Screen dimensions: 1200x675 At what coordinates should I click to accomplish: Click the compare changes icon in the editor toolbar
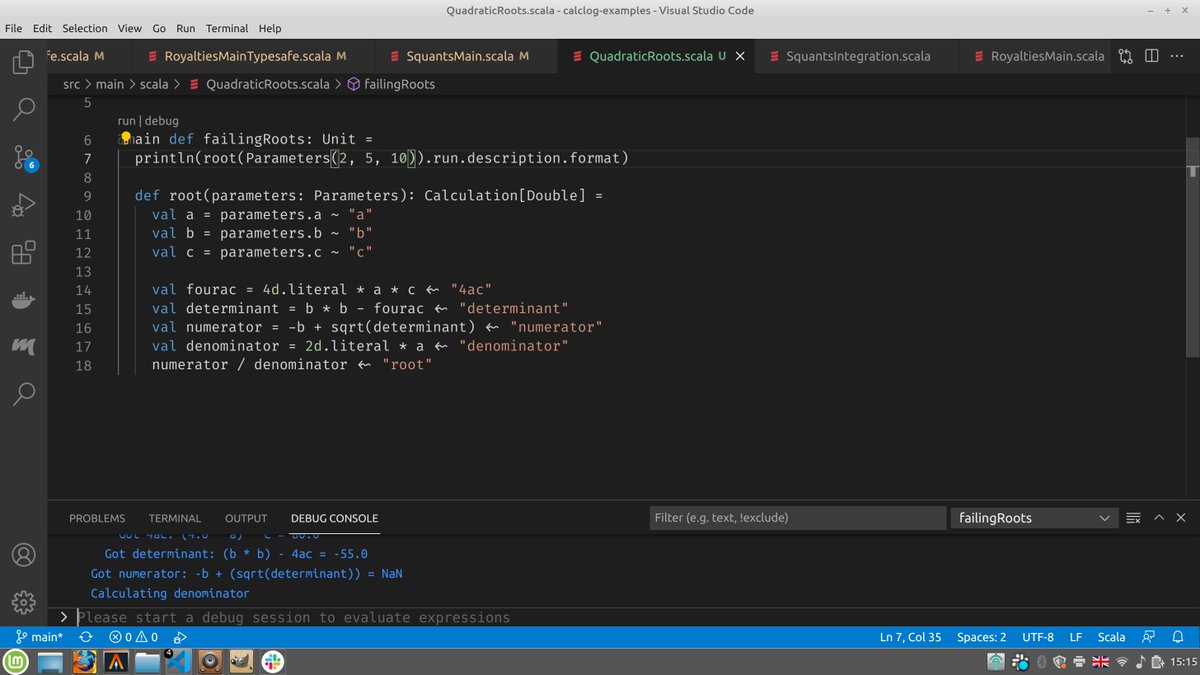tap(1126, 56)
